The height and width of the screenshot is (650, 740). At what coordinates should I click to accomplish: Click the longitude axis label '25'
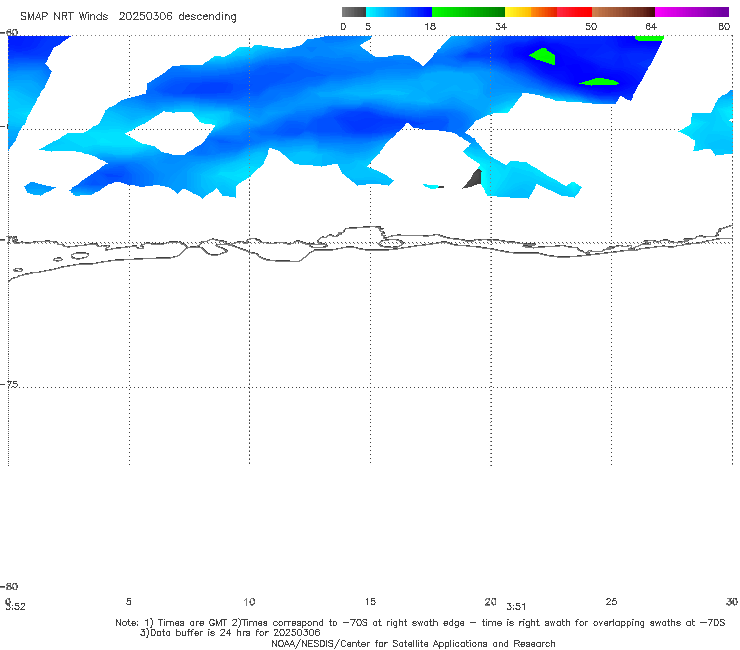(x=611, y=601)
